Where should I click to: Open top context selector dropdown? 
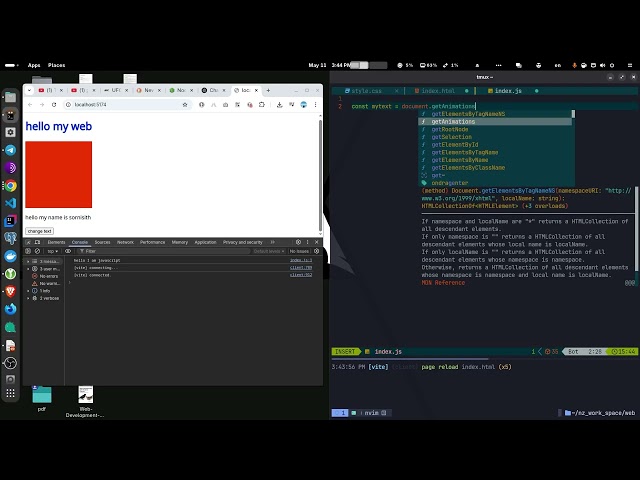coord(53,251)
